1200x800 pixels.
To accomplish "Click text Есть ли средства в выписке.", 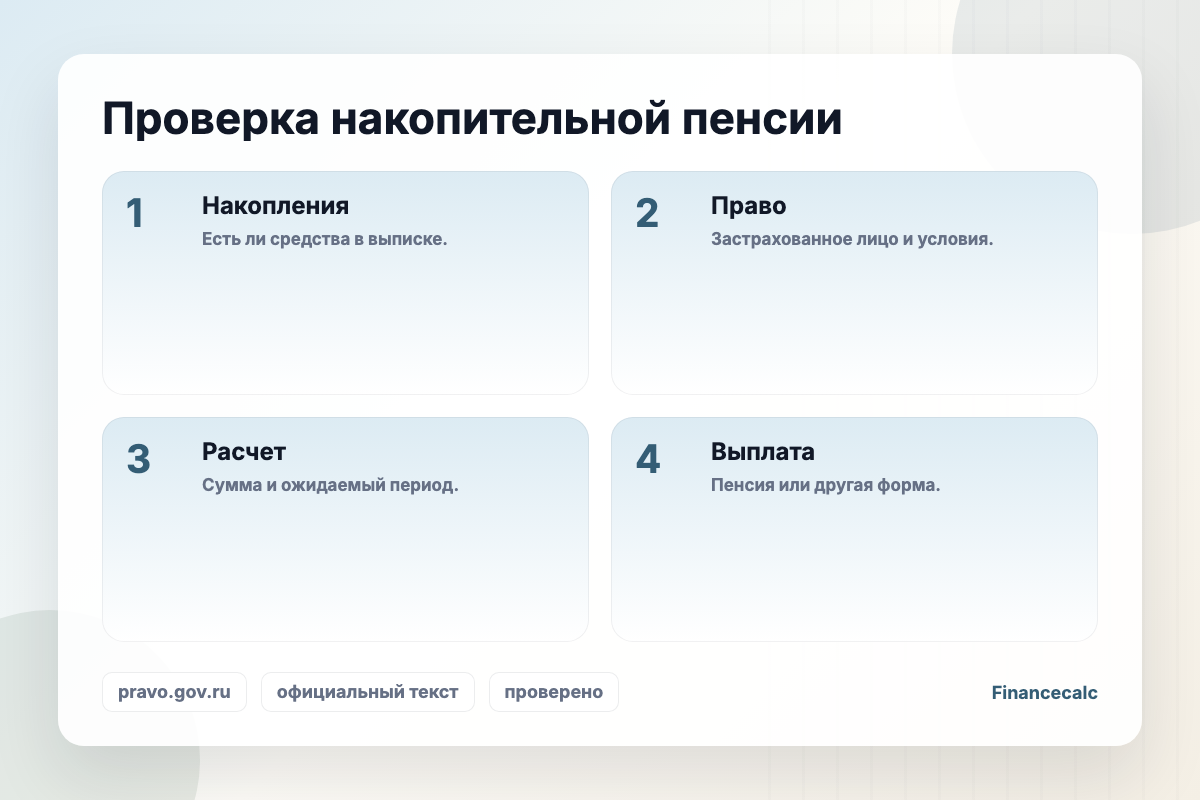I will (x=324, y=240).
